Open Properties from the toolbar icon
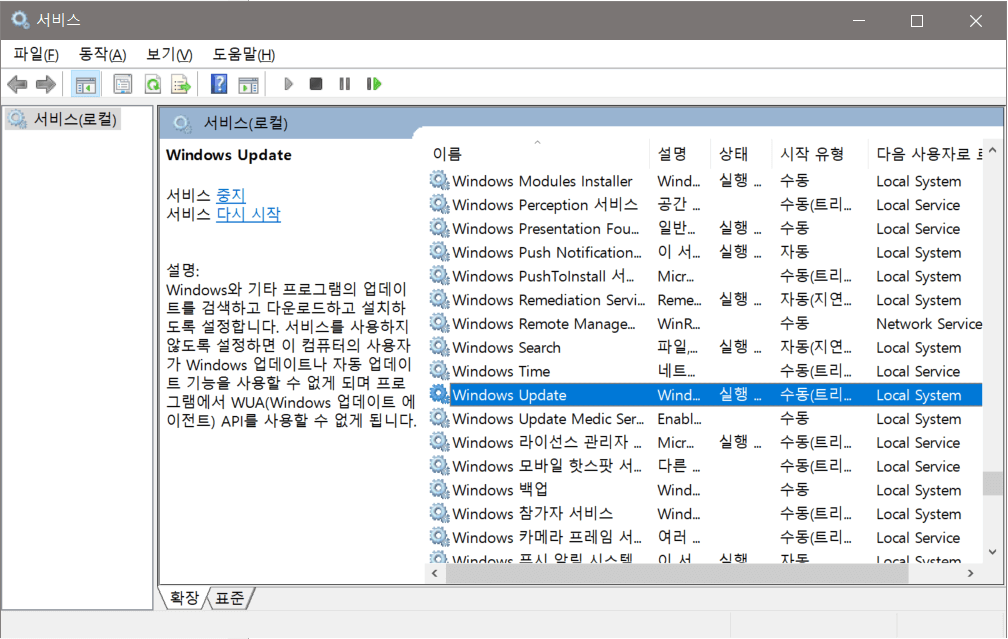 pyautogui.click(x=123, y=84)
